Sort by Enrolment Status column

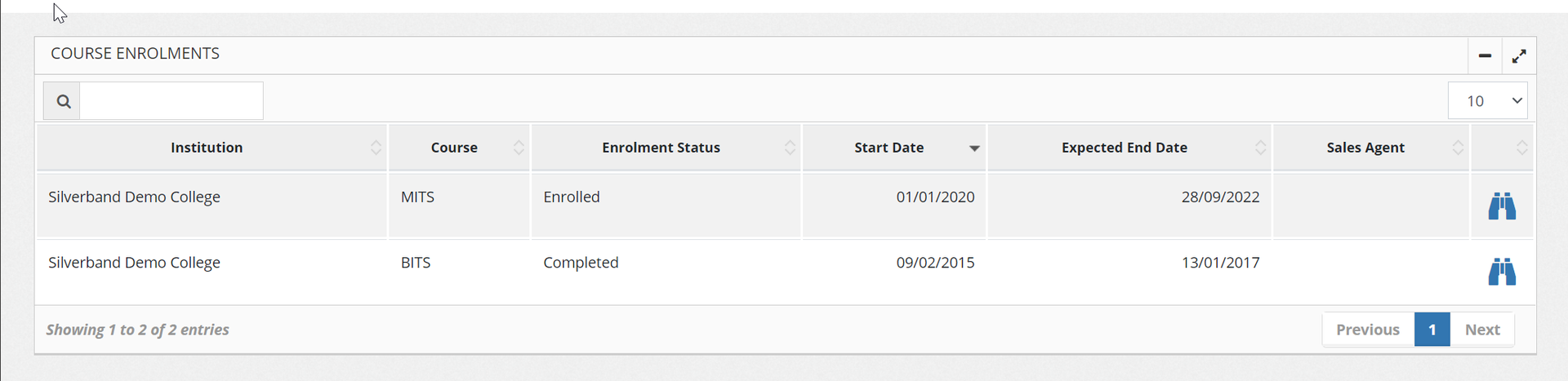(661, 148)
